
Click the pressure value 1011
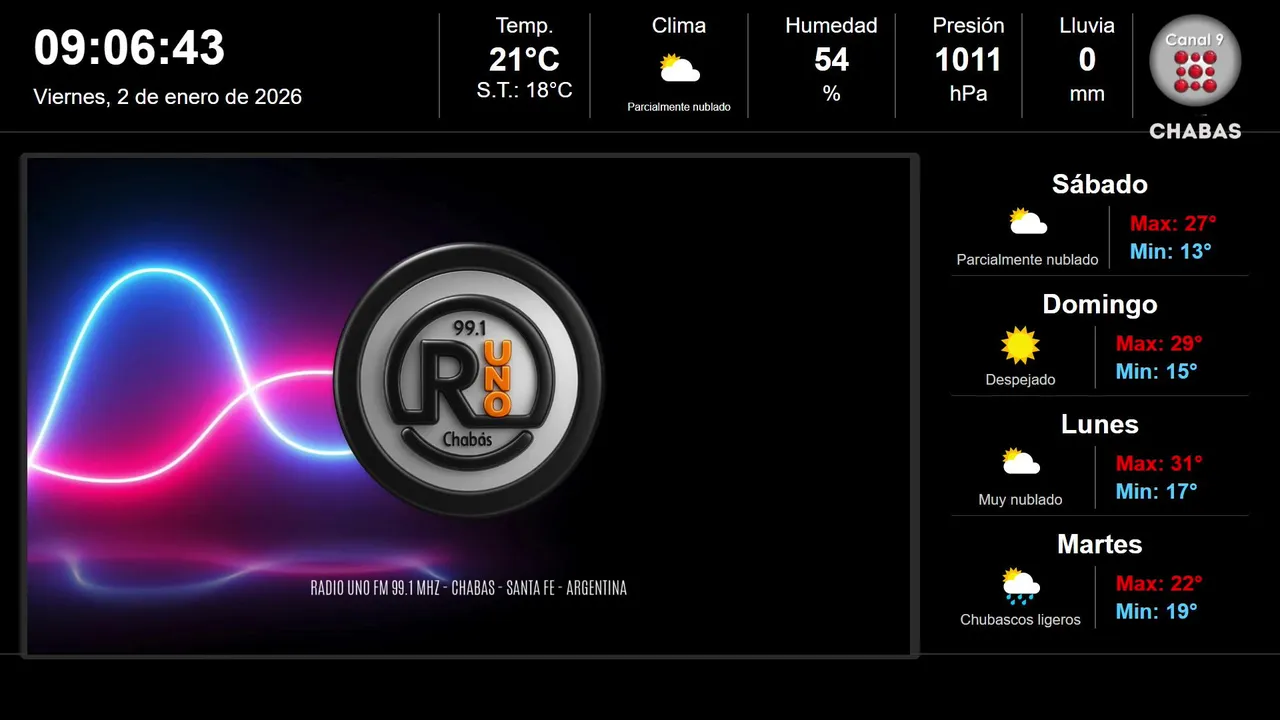(x=968, y=60)
